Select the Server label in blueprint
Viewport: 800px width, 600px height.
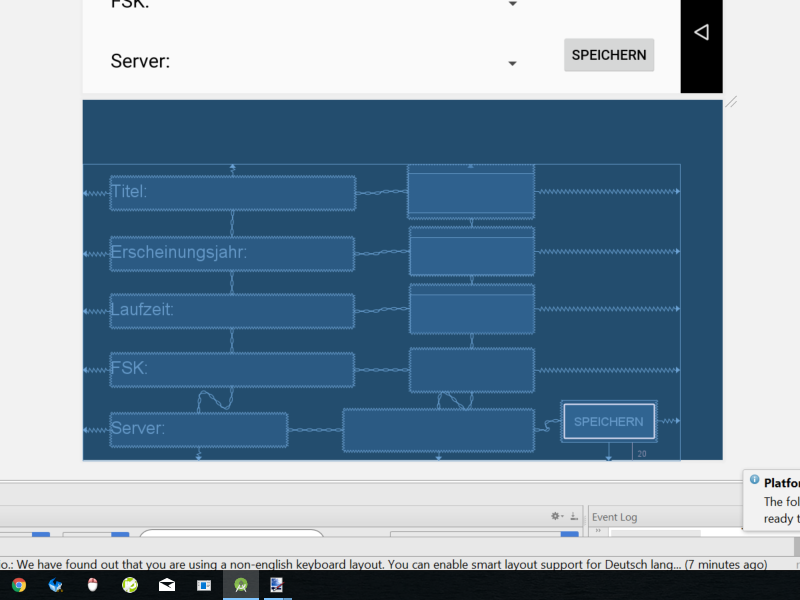pos(198,429)
